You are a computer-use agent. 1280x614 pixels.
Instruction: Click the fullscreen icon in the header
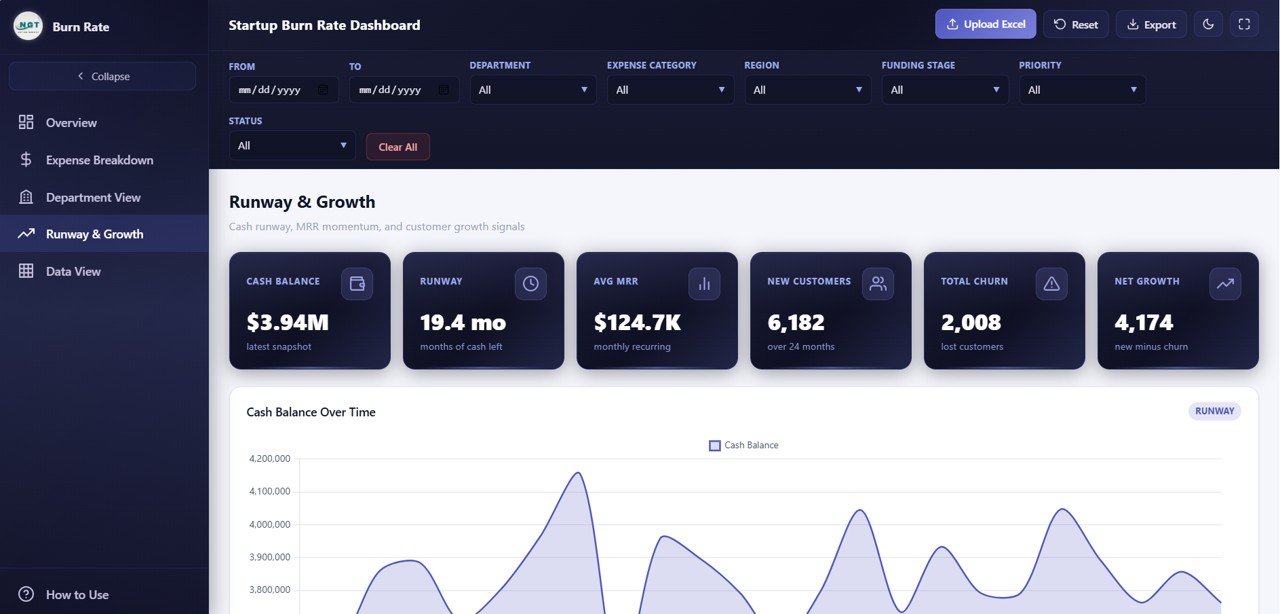[x=1244, y=23]
